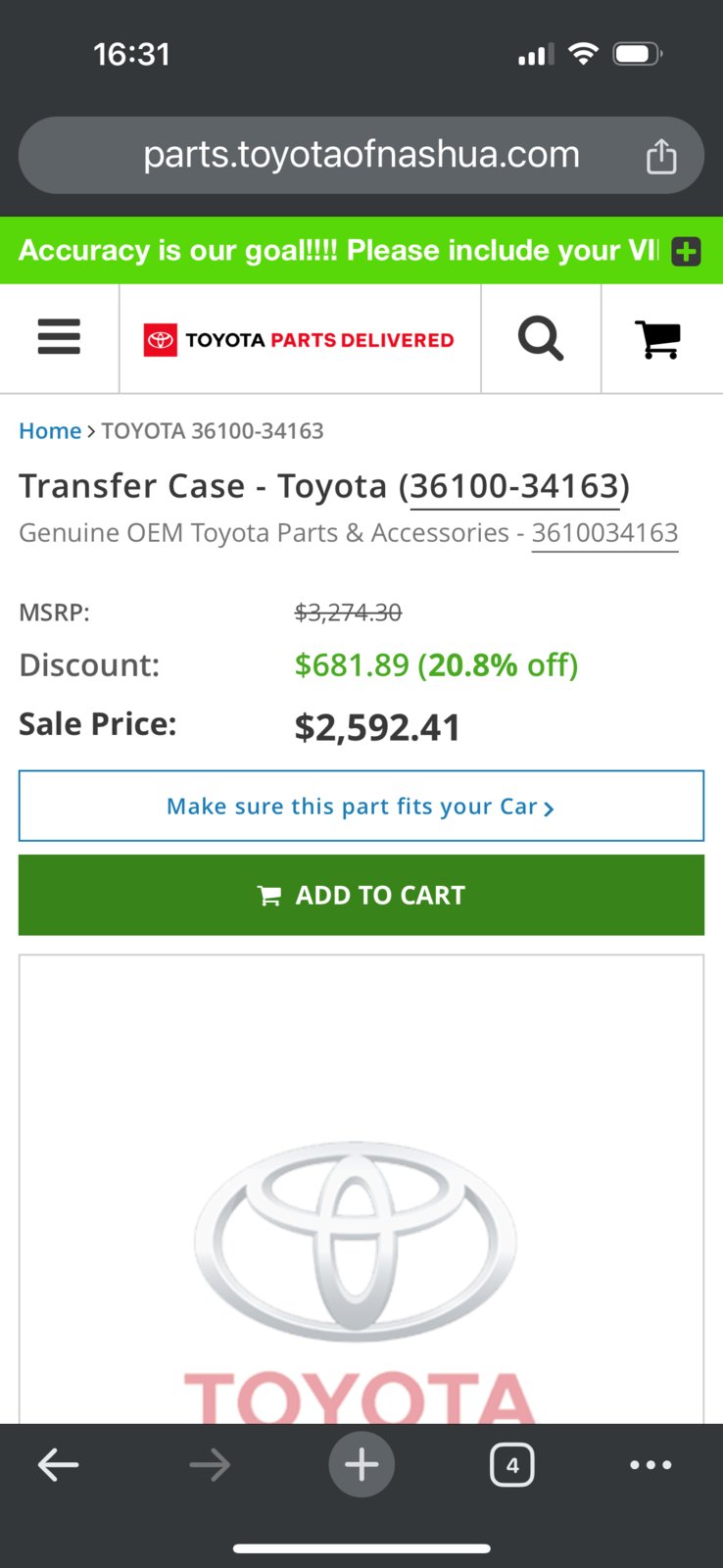The image size is (723, 1568).
Task: Open the Toyota product image thumbnail
Action: 361,1189
